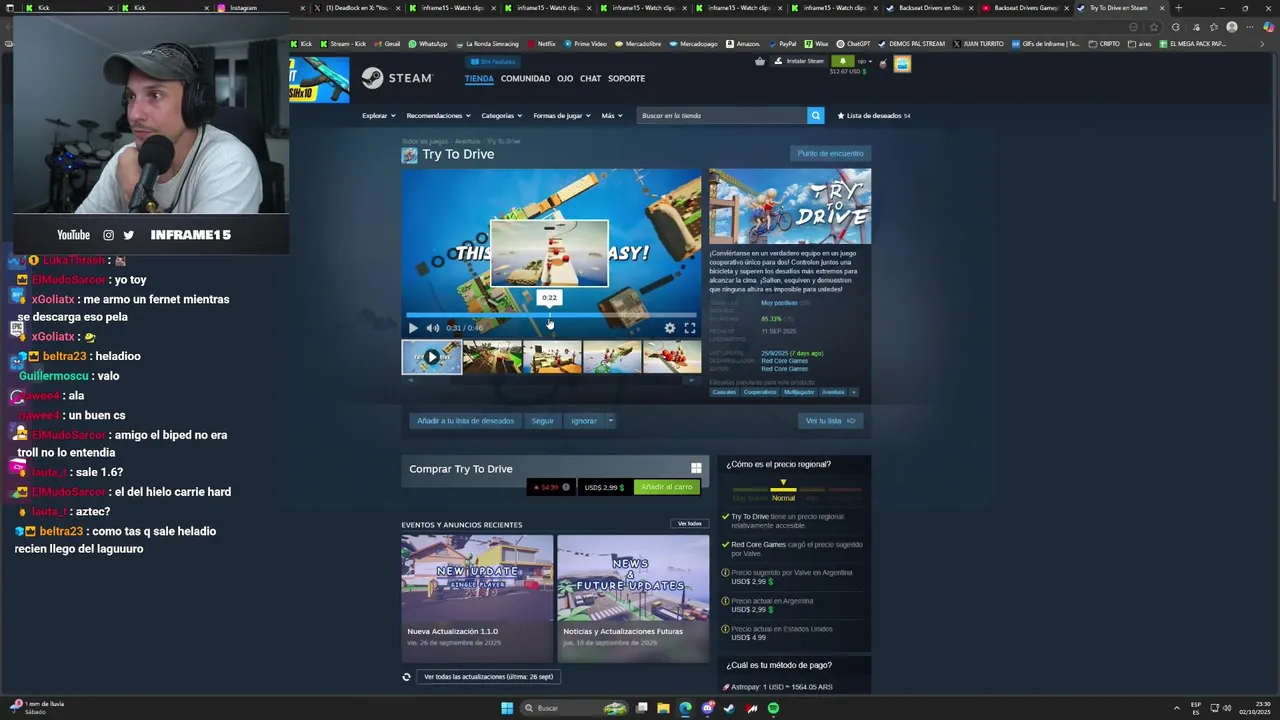Open the ChatGPT bookmark
1280x720 pixels.
coord(853,44)
